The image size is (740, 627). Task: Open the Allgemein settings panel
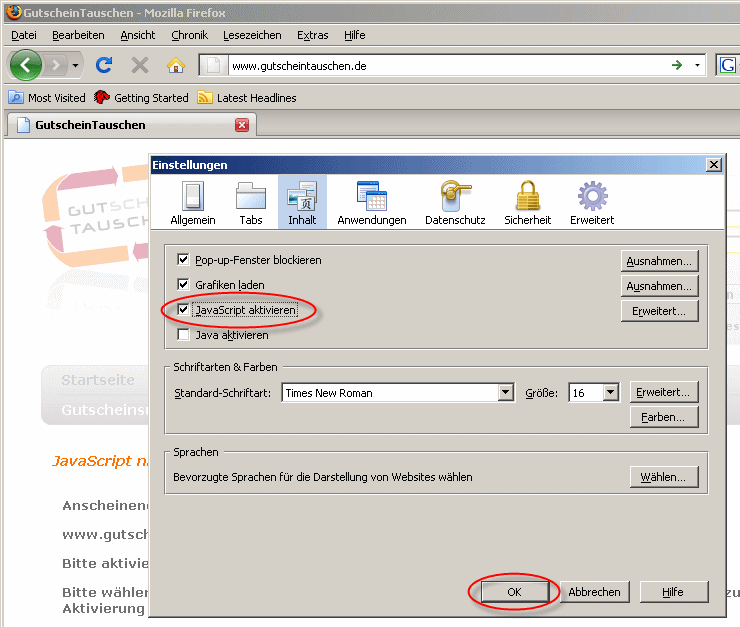193,203
